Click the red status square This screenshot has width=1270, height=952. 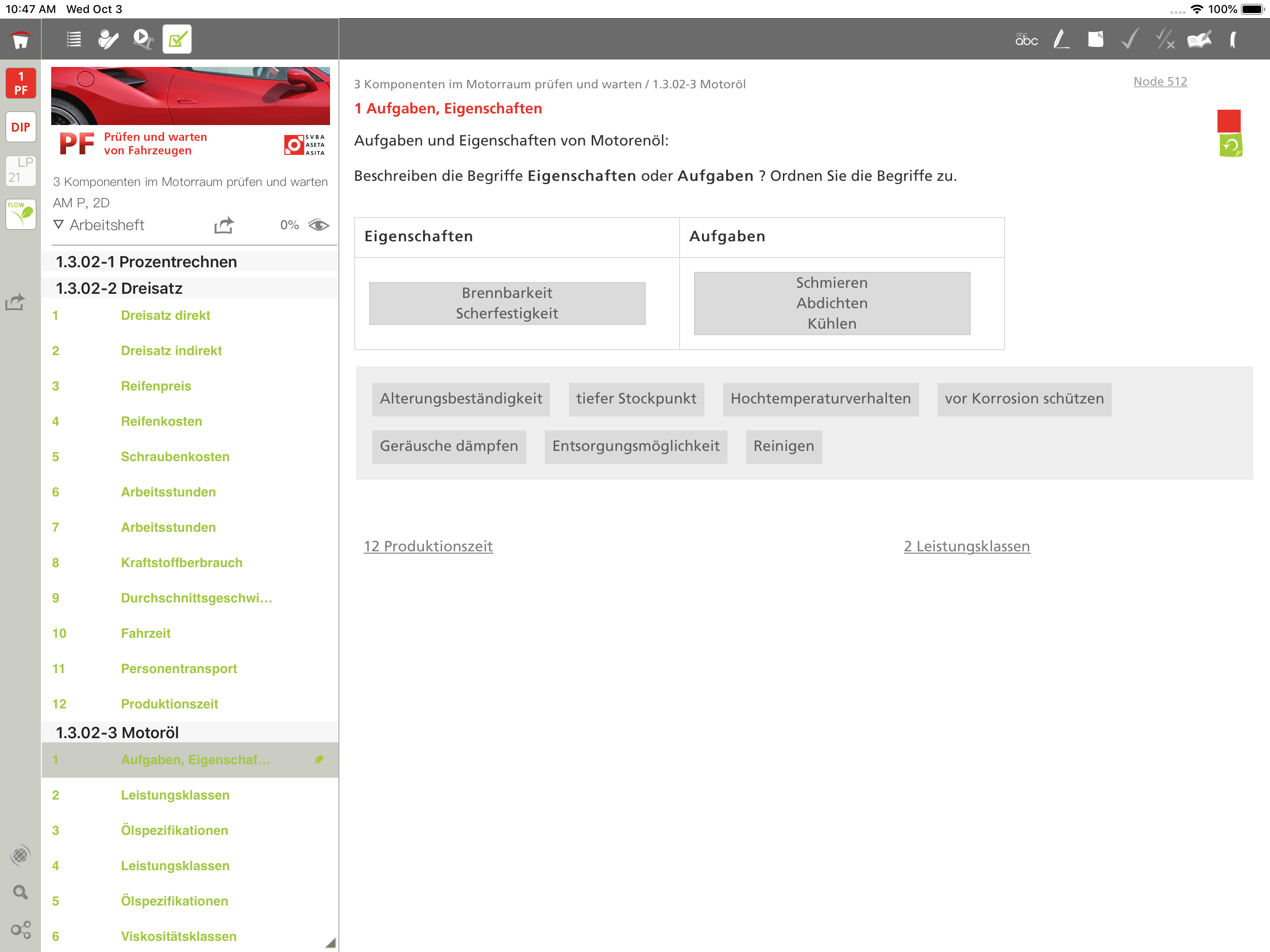[x=1229, y=120]
